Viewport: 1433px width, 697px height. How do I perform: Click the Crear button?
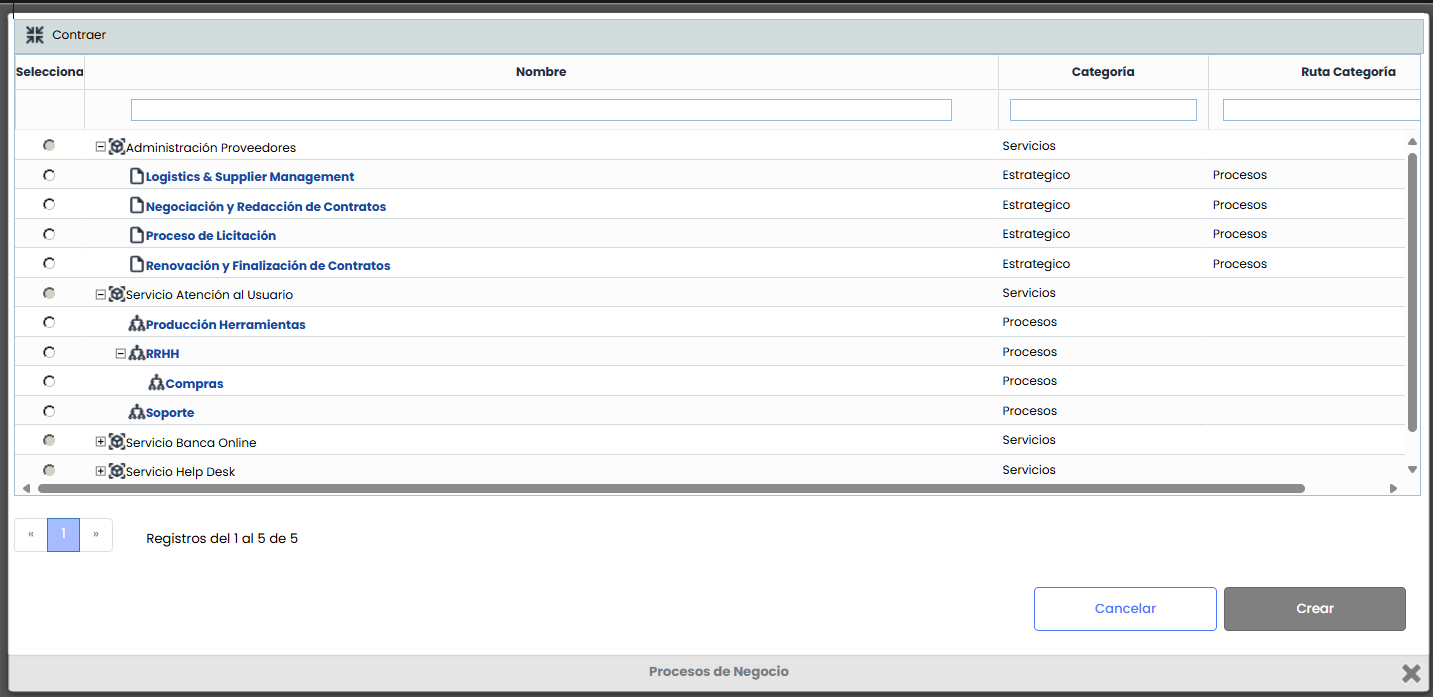1314,608
